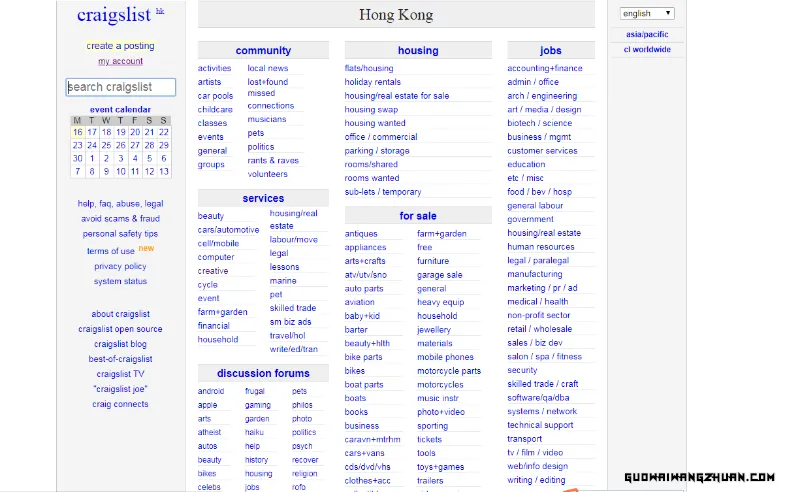Viewport: 785px width, 492px height.
Task: Open the english language dropdown
Action: (x=647, y=14)
